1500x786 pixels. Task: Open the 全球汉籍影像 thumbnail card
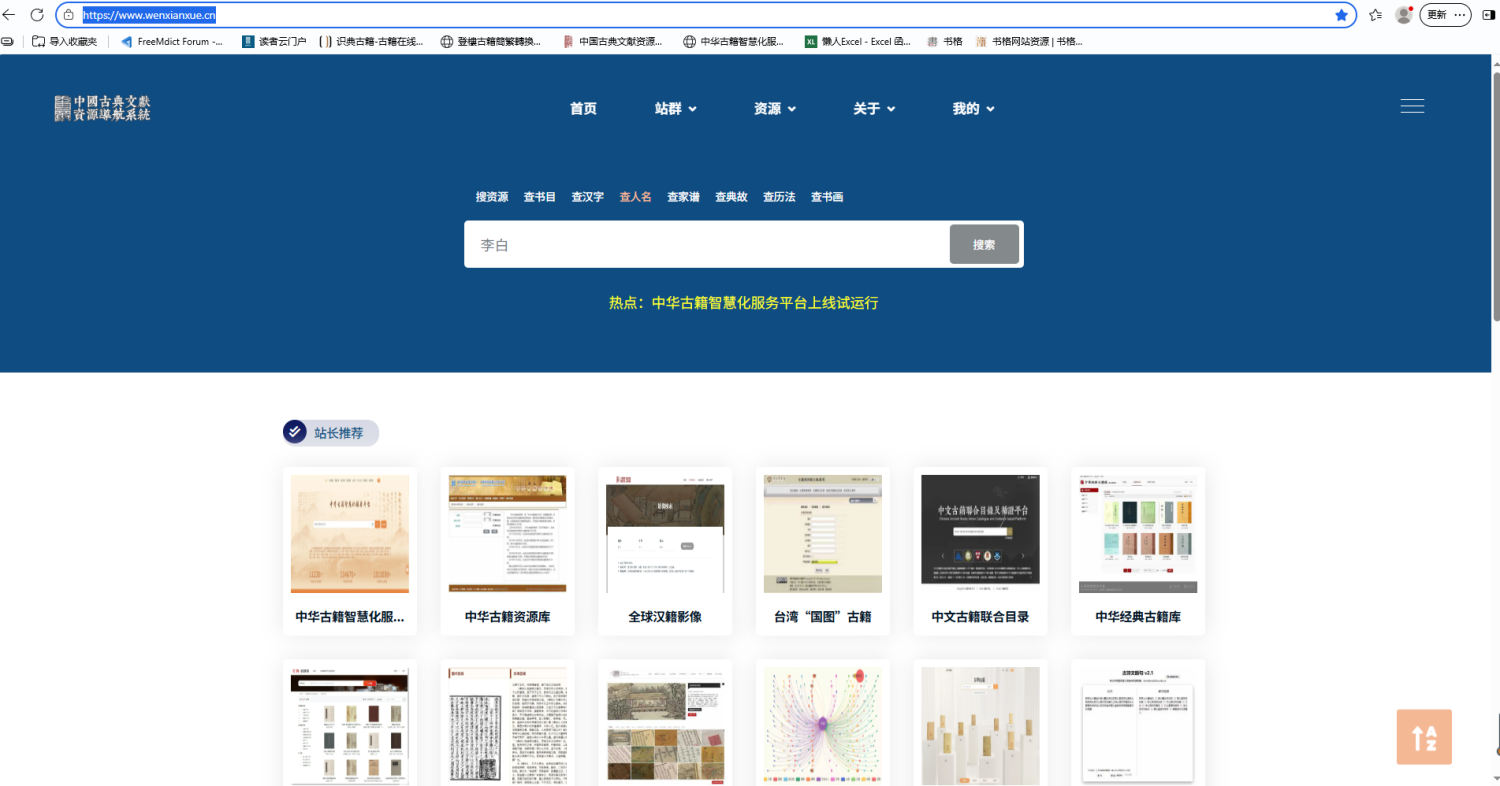[665, 550]
